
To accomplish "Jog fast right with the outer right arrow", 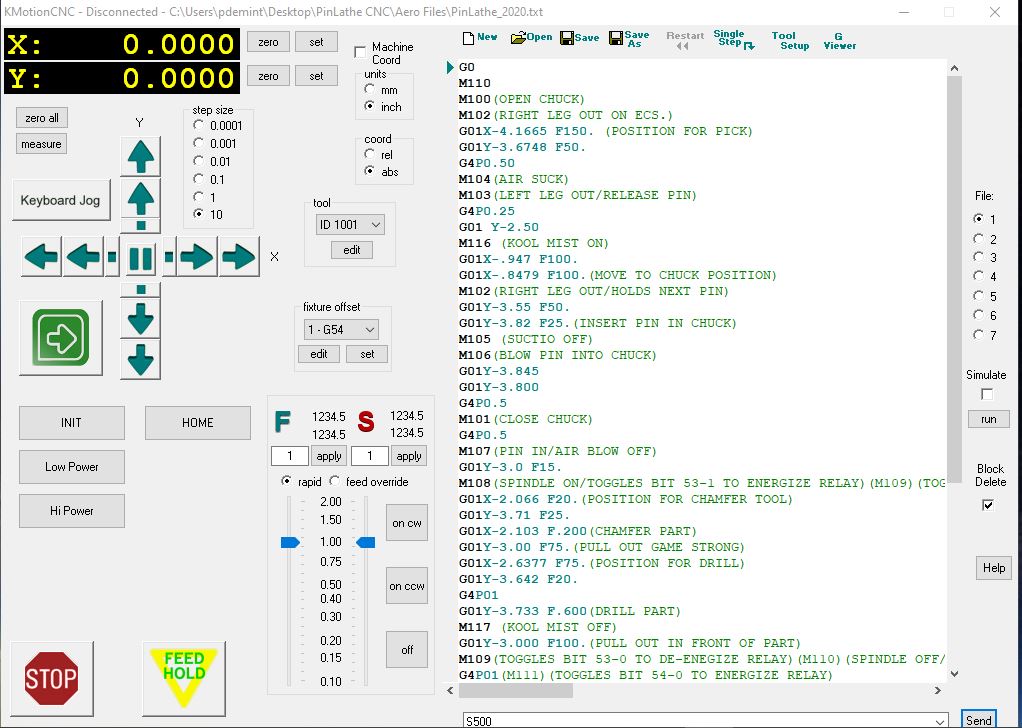I will (x=239, y=257).
